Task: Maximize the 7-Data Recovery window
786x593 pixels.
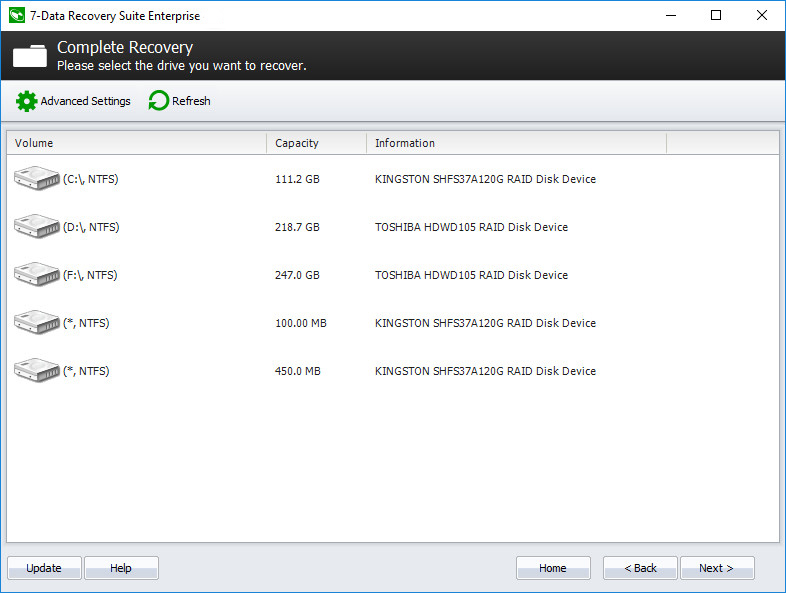Action: click(x=716, y=15)
